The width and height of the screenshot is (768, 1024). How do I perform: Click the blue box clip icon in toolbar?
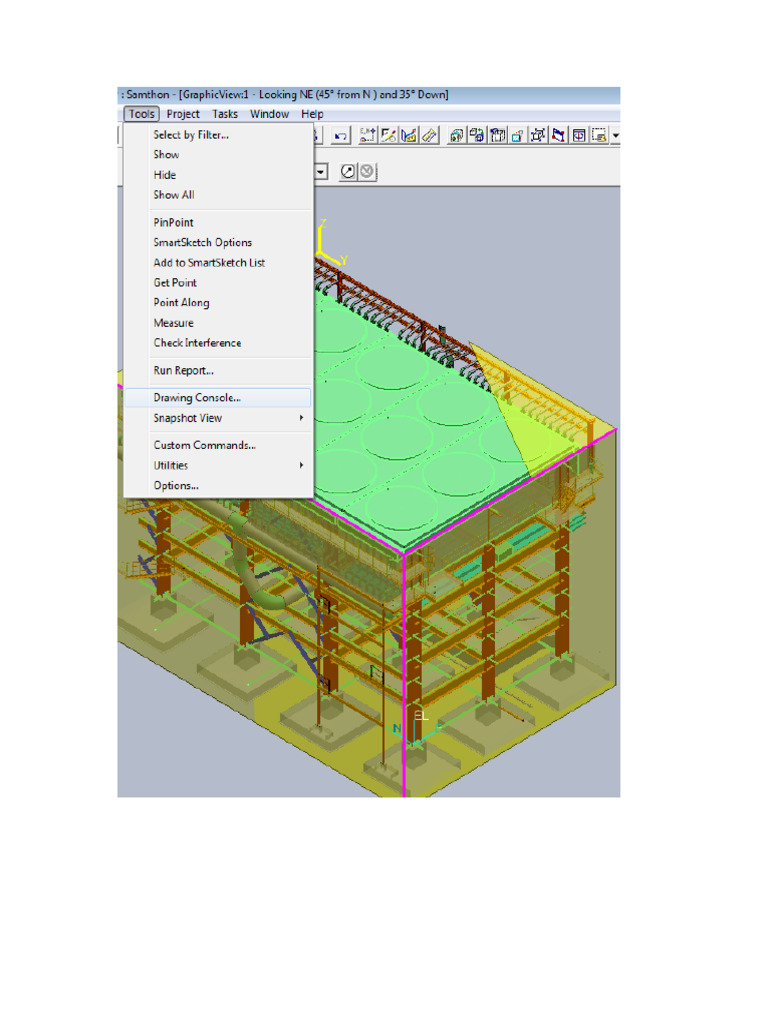498,135
